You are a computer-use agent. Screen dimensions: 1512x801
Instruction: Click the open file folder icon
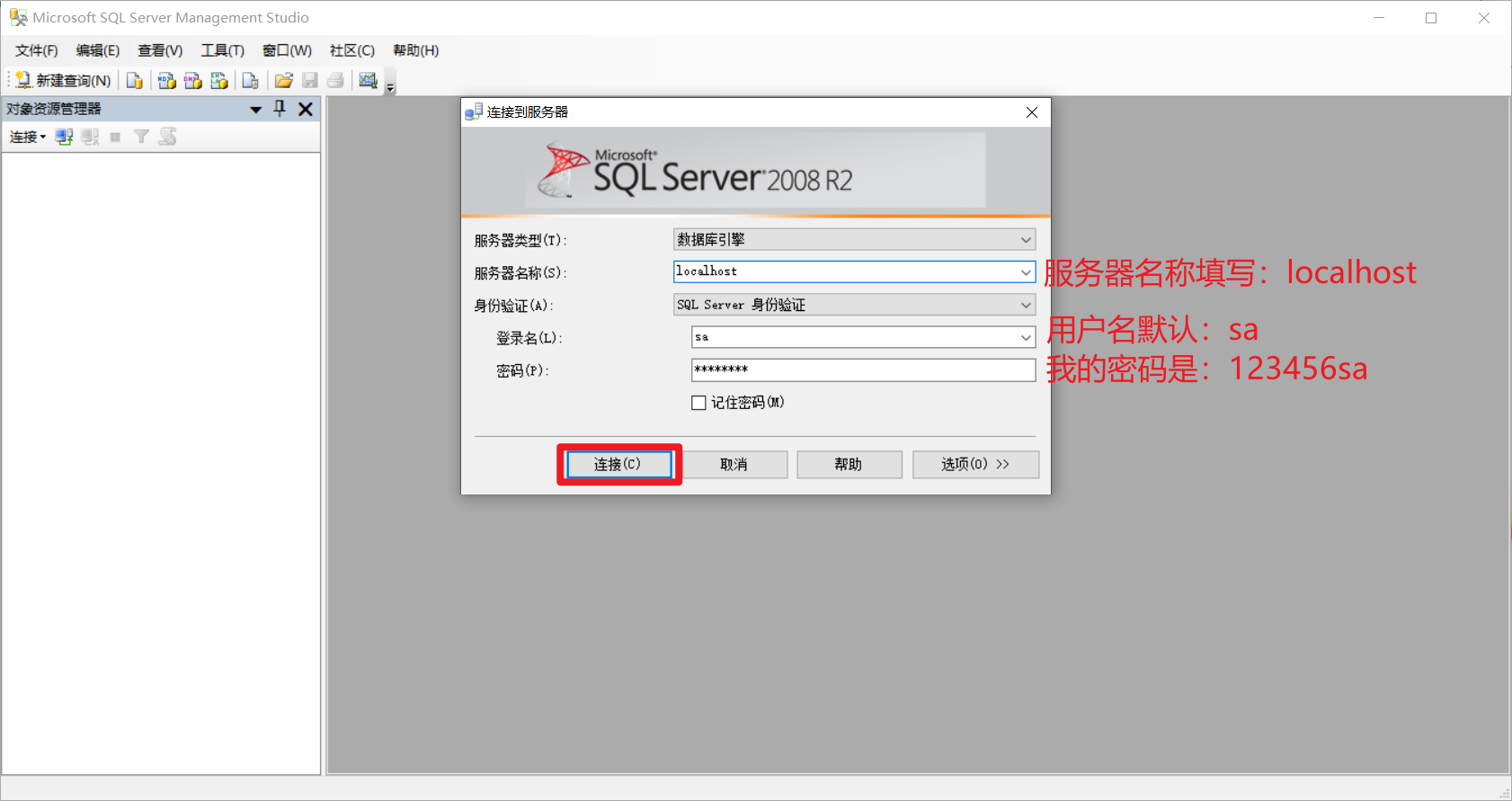point(284,81)
